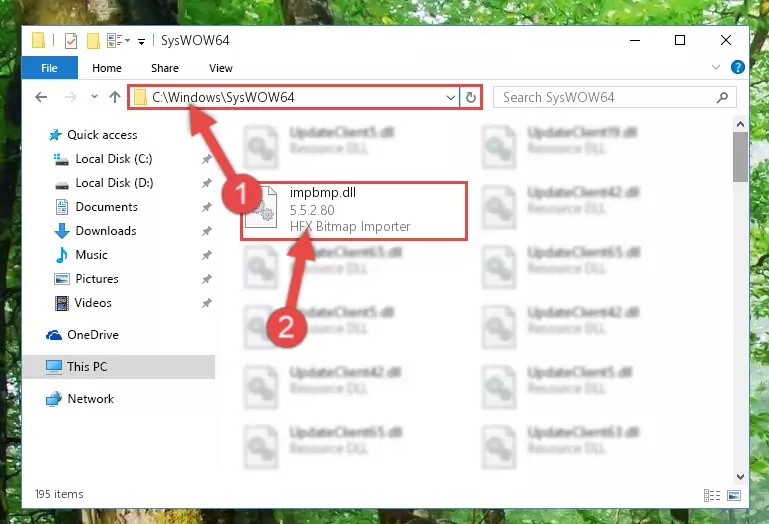The width and height of the screenshot is (769, 524).
Task: Select the impbmp.dll file
Action: [x=354, y=210]
